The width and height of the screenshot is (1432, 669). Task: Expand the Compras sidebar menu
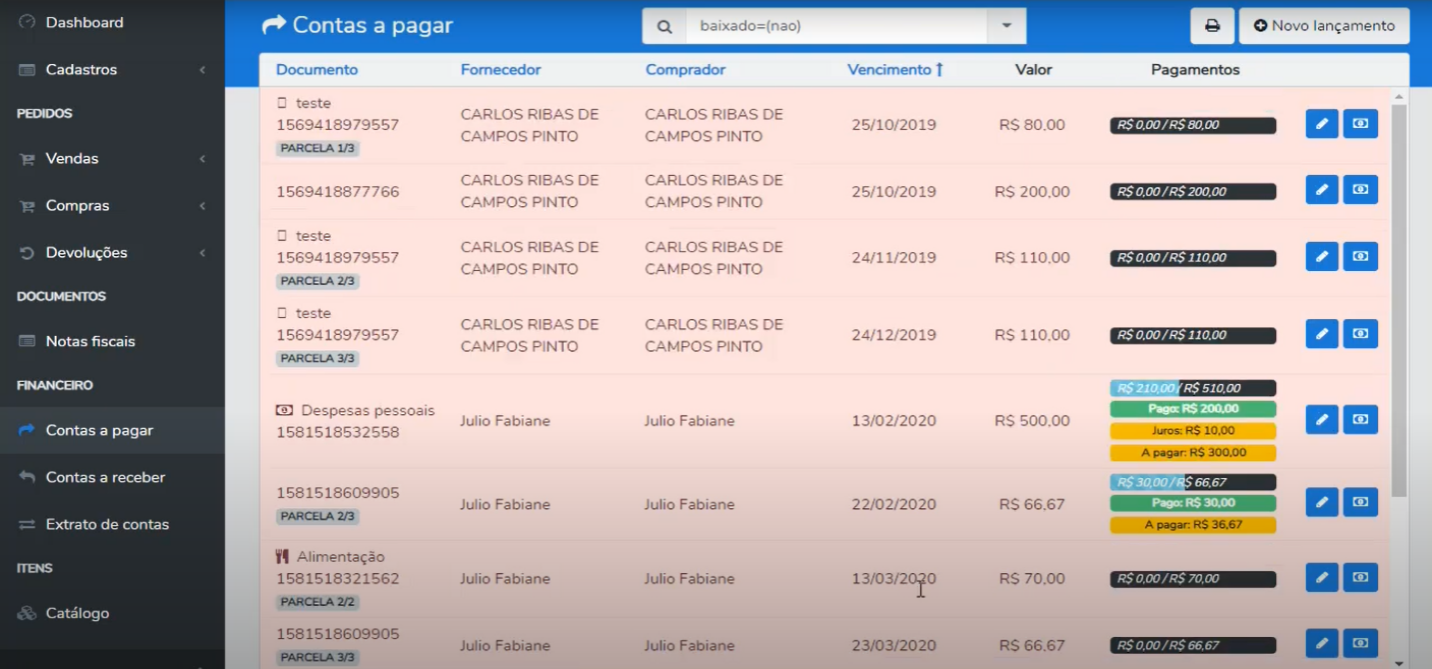click(x=112, y=205)
